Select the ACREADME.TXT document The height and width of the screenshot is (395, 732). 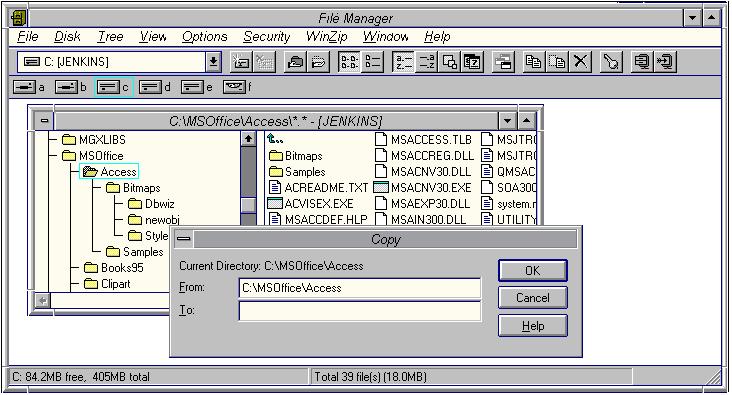click(318, 188)
